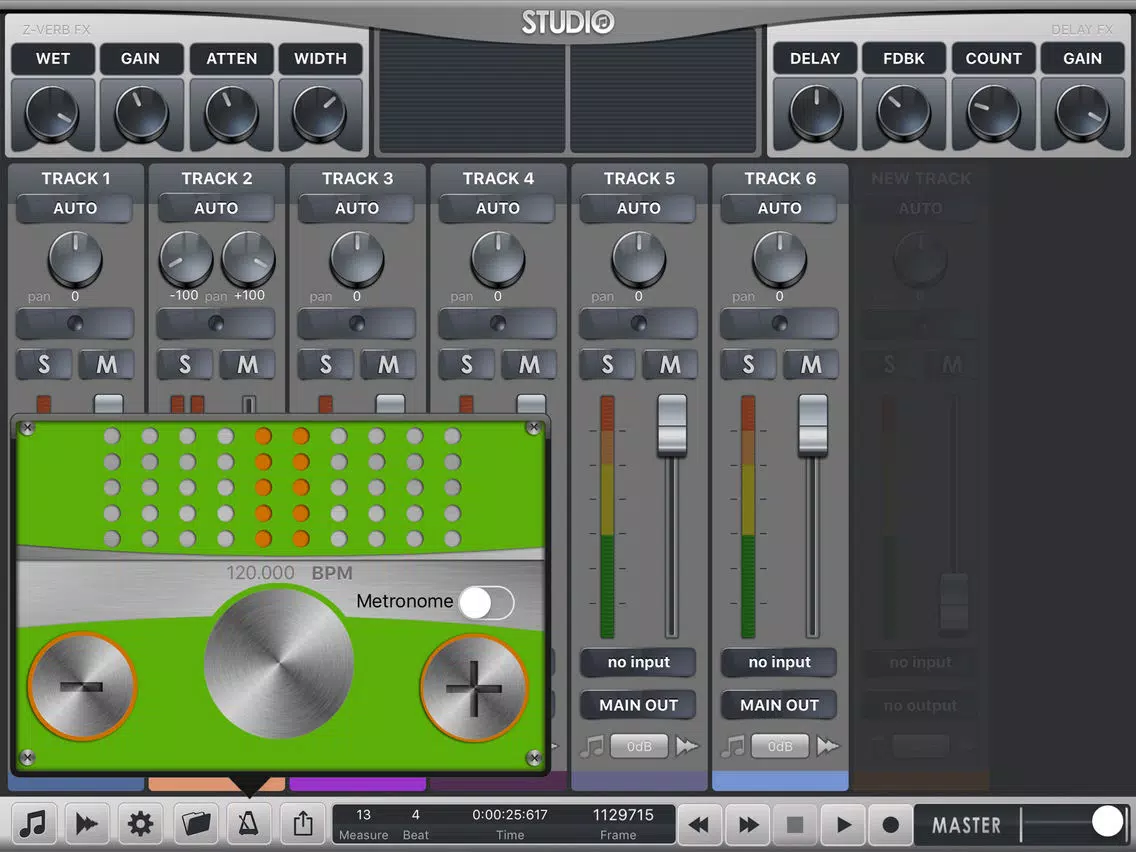Start recording with the record button
Viewport: 1136px width, 852px height.
coord(890,824)
